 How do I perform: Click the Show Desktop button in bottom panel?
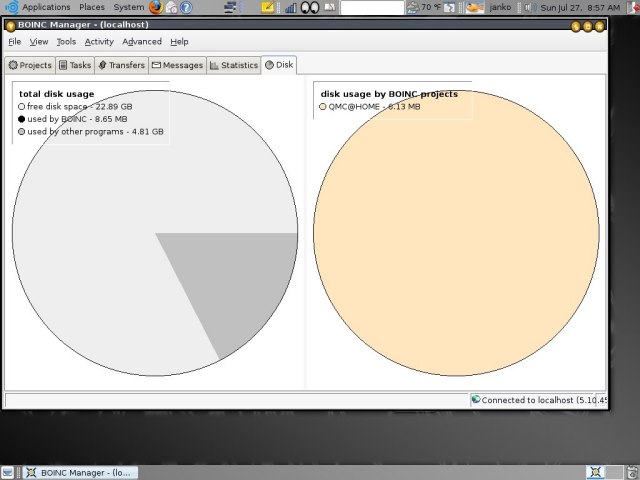[x=7, y=473]
